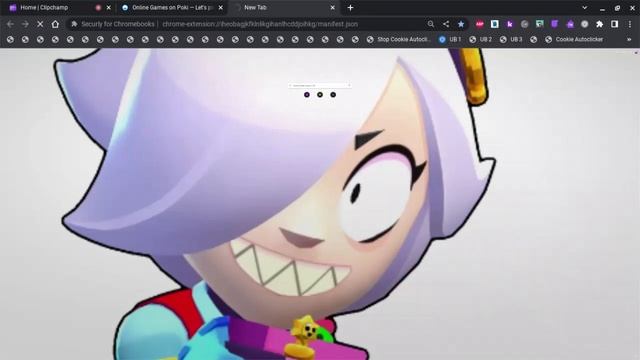Close the New Tab tab
The width and height of the screenshot is (640, 360).
(x=332, y=8)
